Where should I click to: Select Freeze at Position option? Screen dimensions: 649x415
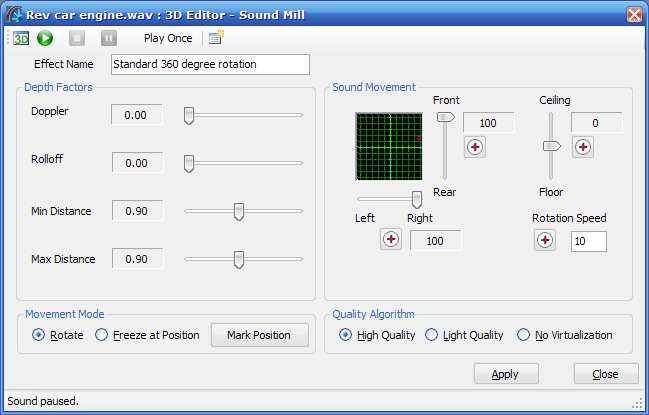[x=147, y=335]
